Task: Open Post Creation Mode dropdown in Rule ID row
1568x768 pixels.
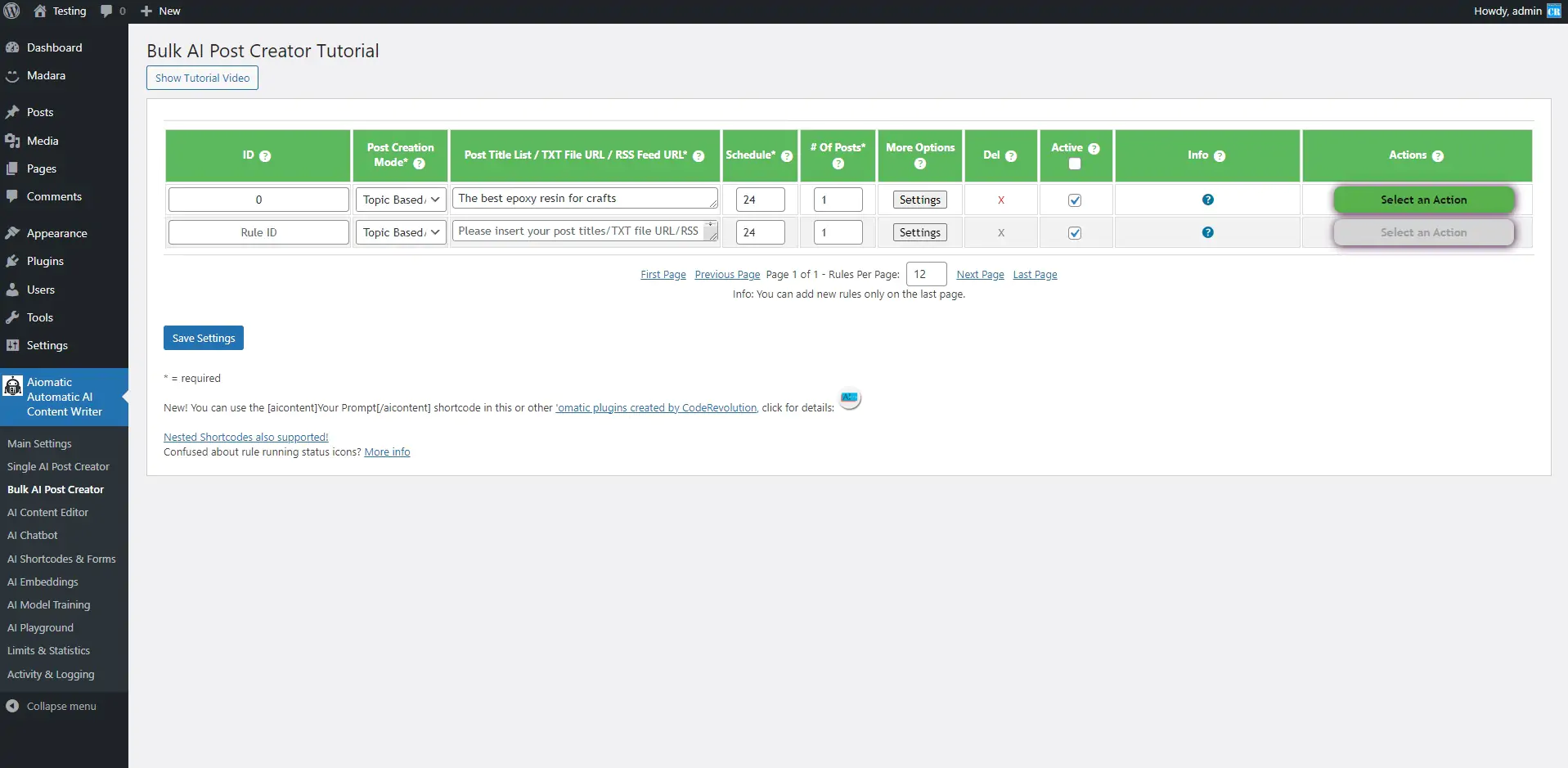Action: (401, 232)
